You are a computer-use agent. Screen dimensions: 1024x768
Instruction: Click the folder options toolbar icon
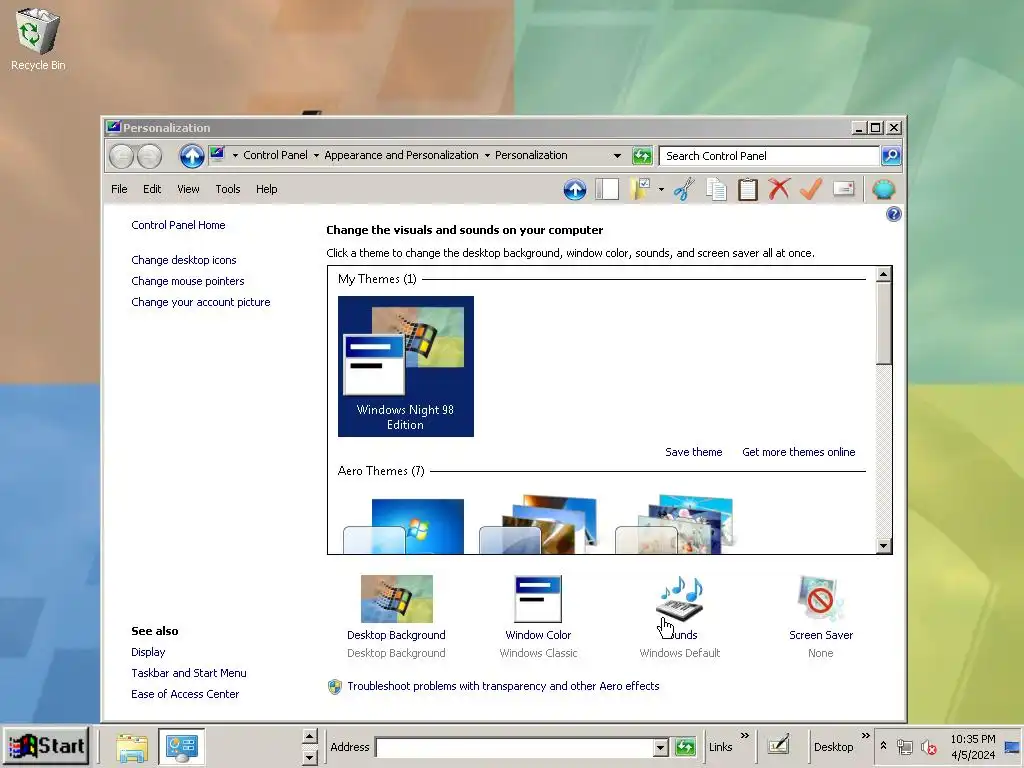(640, 189)
